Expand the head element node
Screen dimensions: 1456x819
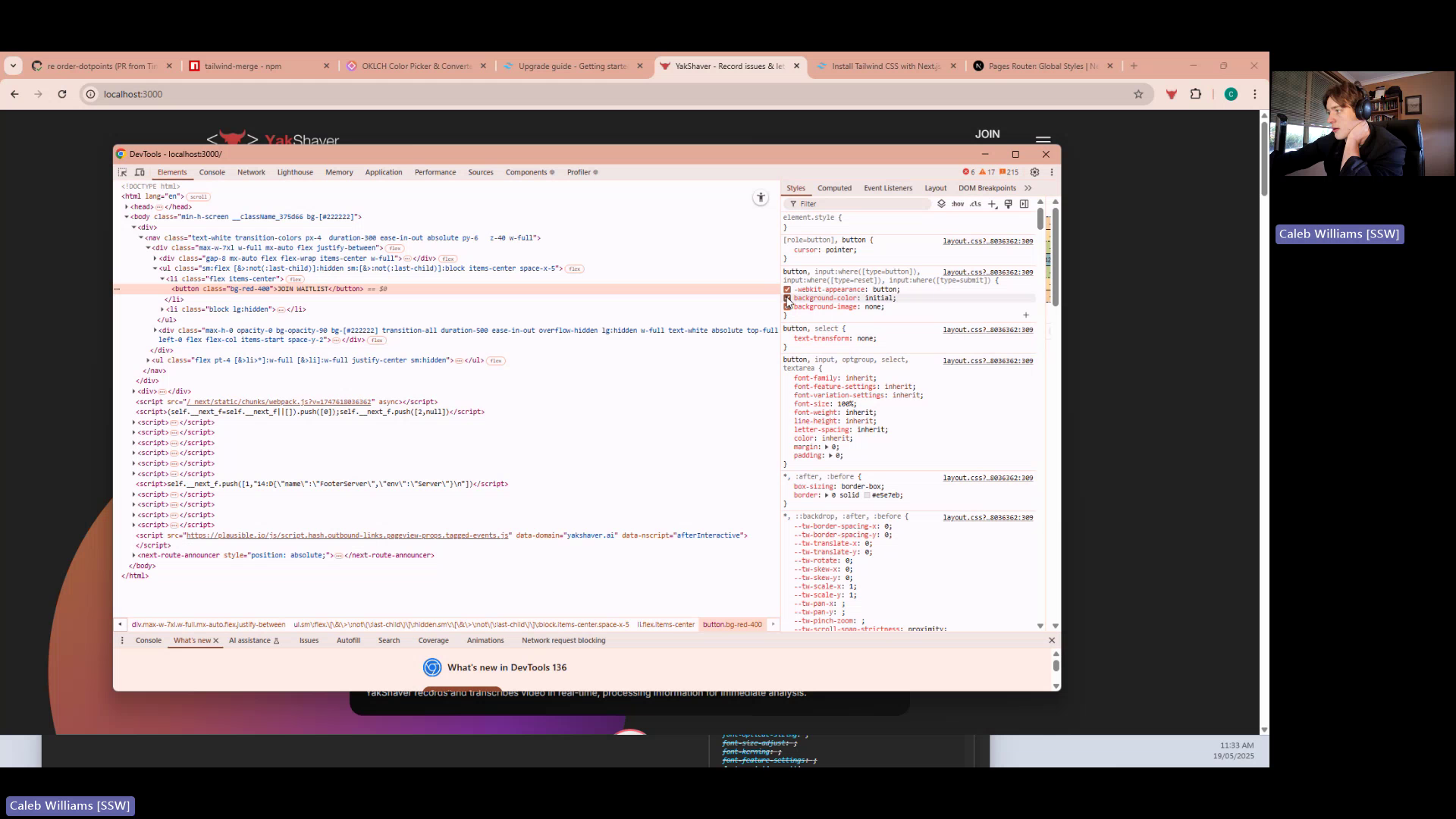pyautogui.click(x=127, y=207)
